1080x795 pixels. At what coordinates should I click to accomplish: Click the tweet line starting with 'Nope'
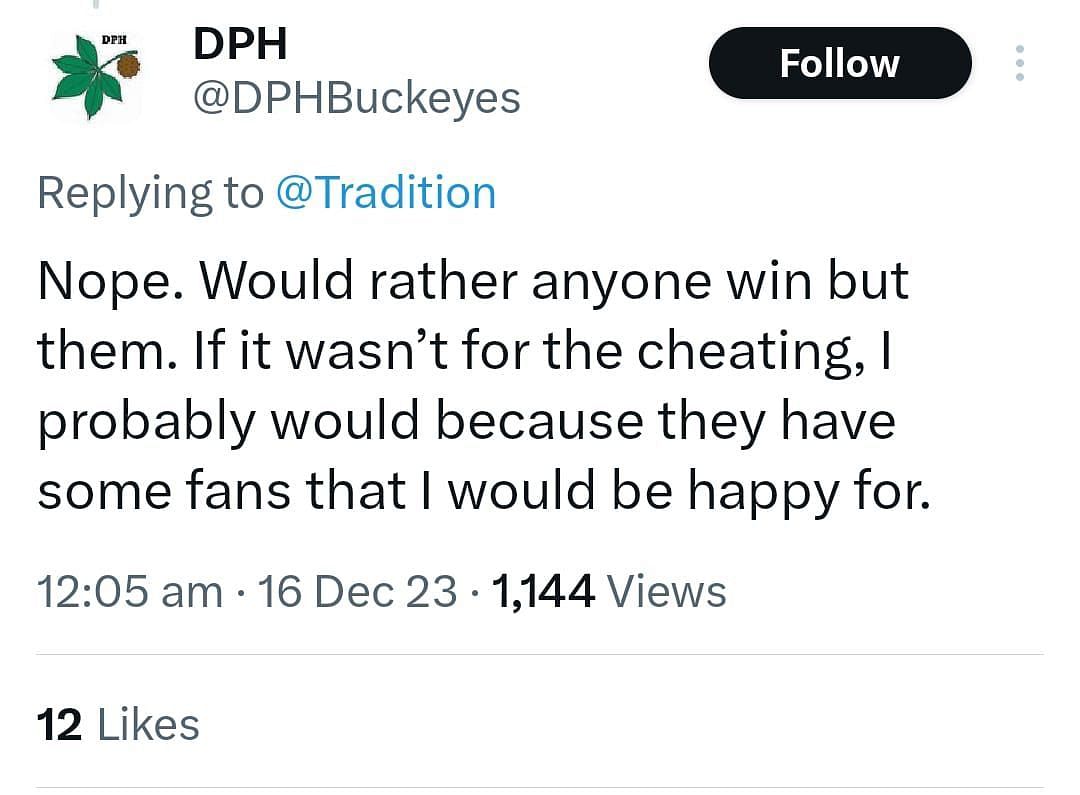[x=472, y=283]
